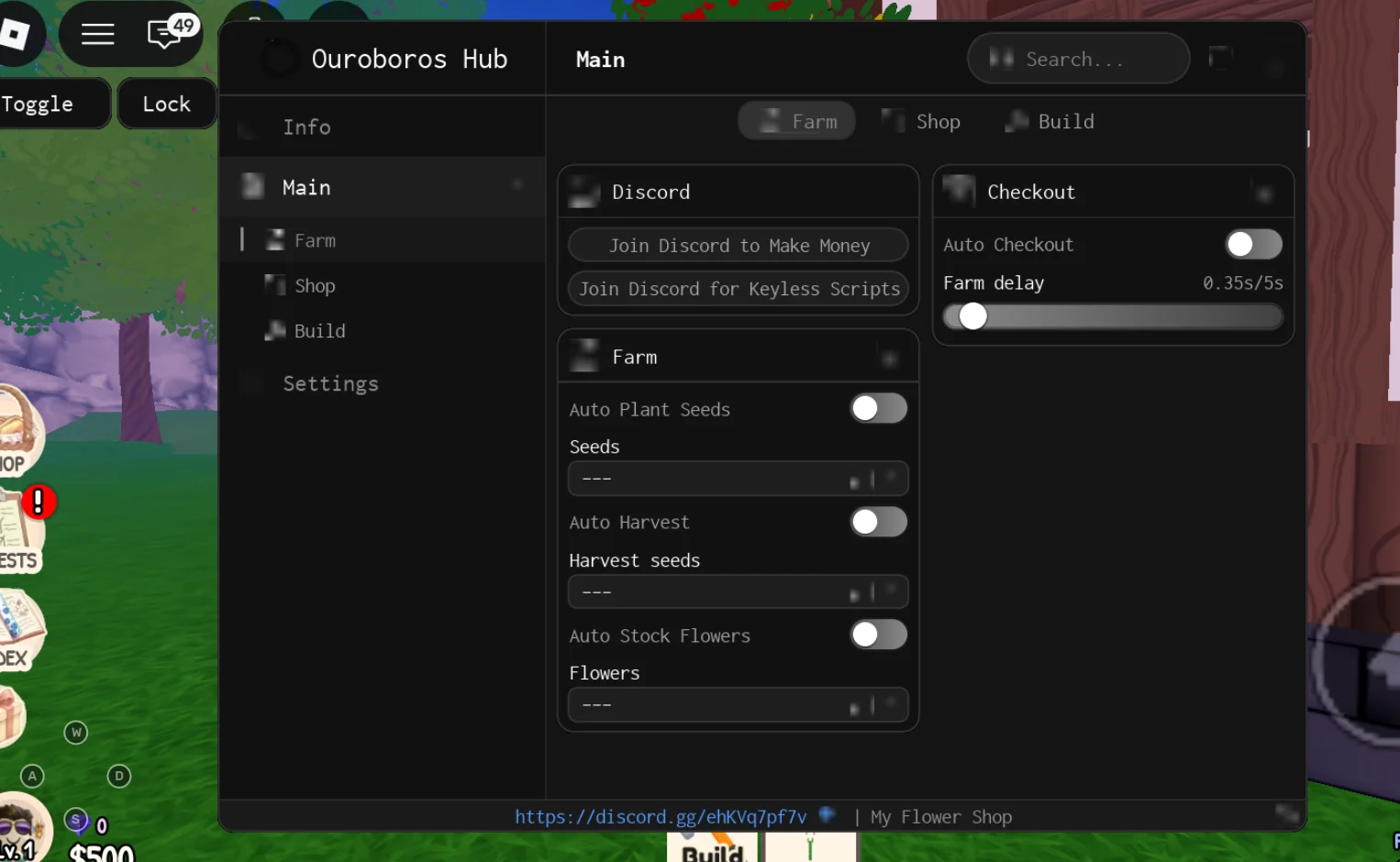Select Farm in the sidebar
This screenshot has height=862, width=1400.
(382, 240)
